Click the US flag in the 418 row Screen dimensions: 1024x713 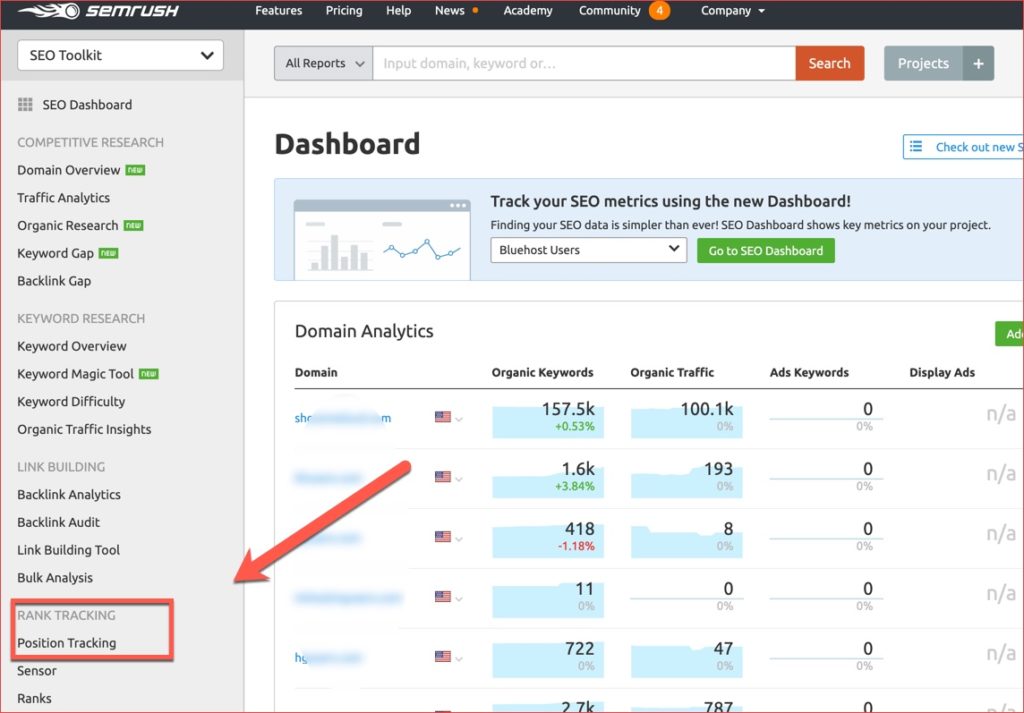coord(443,537)
